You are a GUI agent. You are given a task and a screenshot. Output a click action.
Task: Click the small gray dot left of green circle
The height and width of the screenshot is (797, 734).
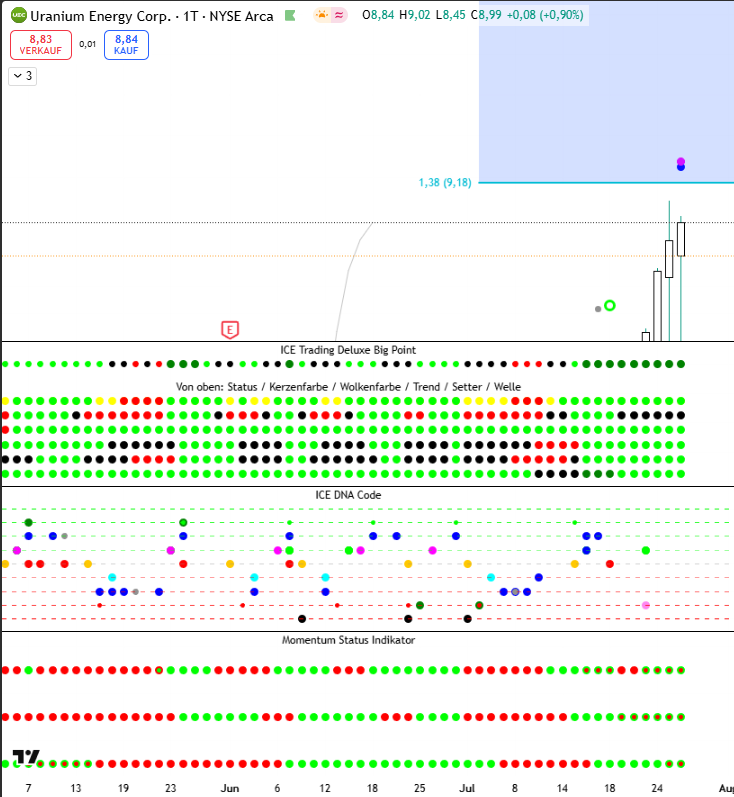598,309
